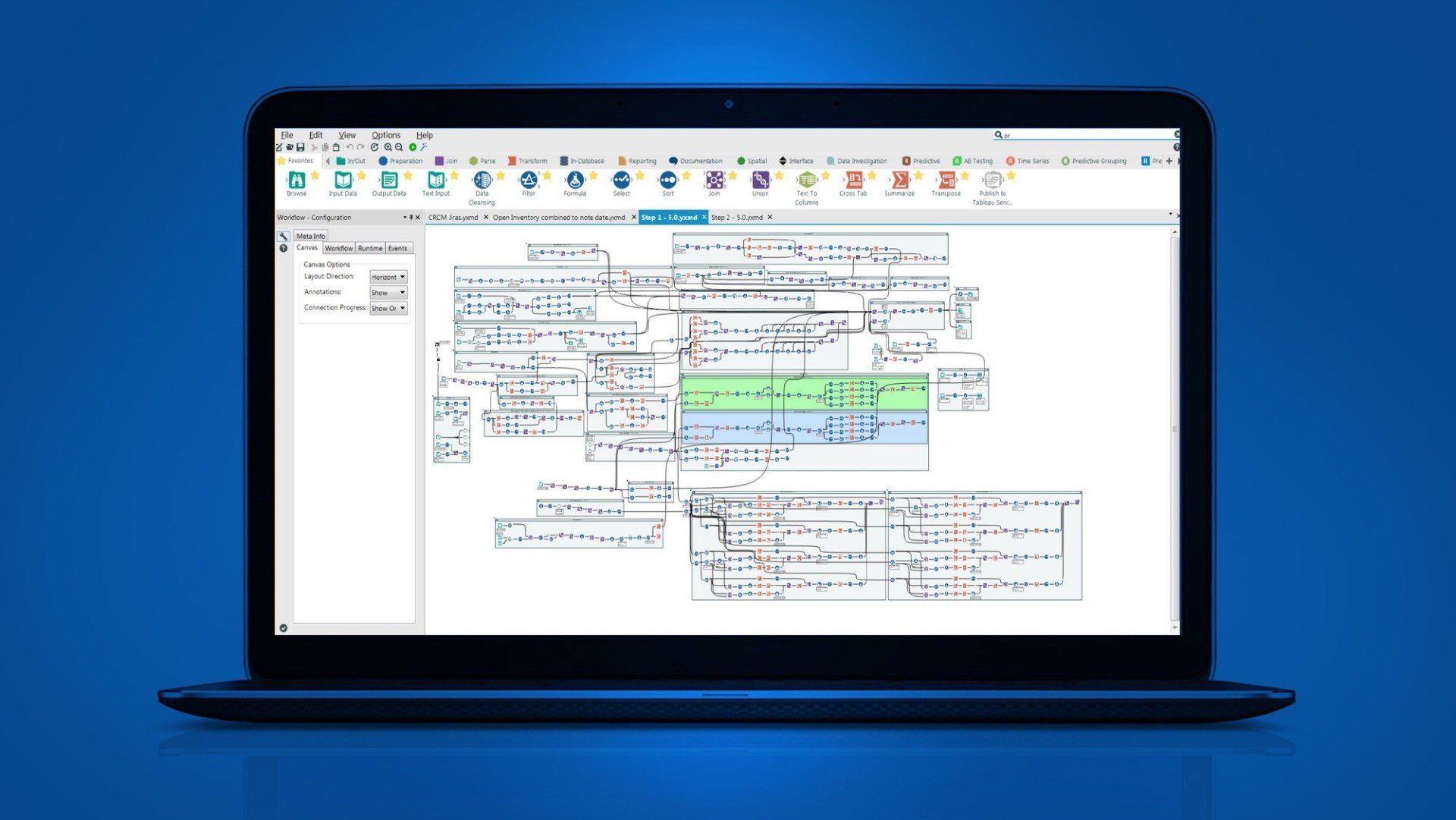Click the Meta Info tab button
1456x820 pixels.
pos(310,236)
